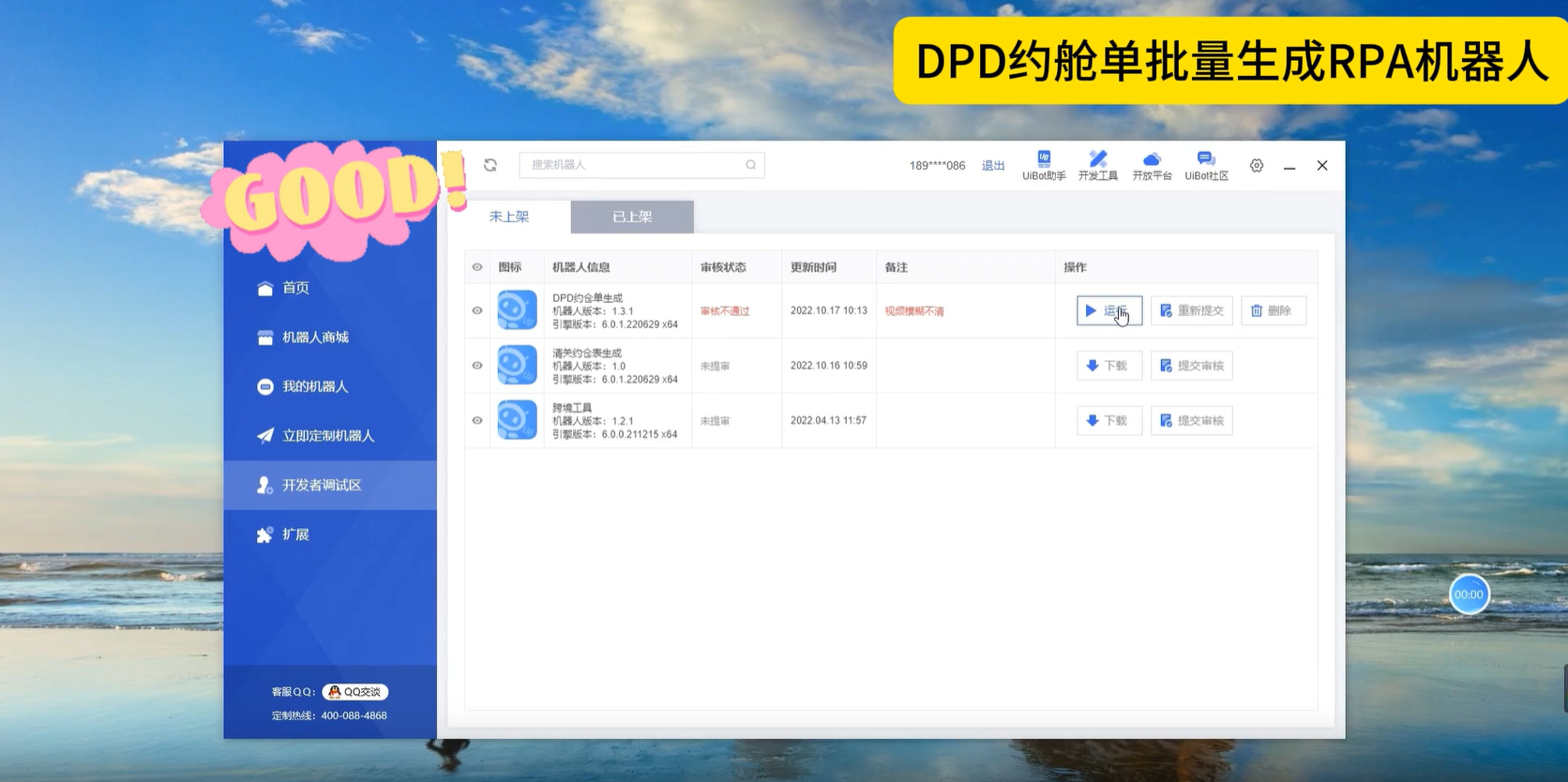Click the 机器人信息 column header
Viewport: 1568px width, 782px height.
coord(581,267)
